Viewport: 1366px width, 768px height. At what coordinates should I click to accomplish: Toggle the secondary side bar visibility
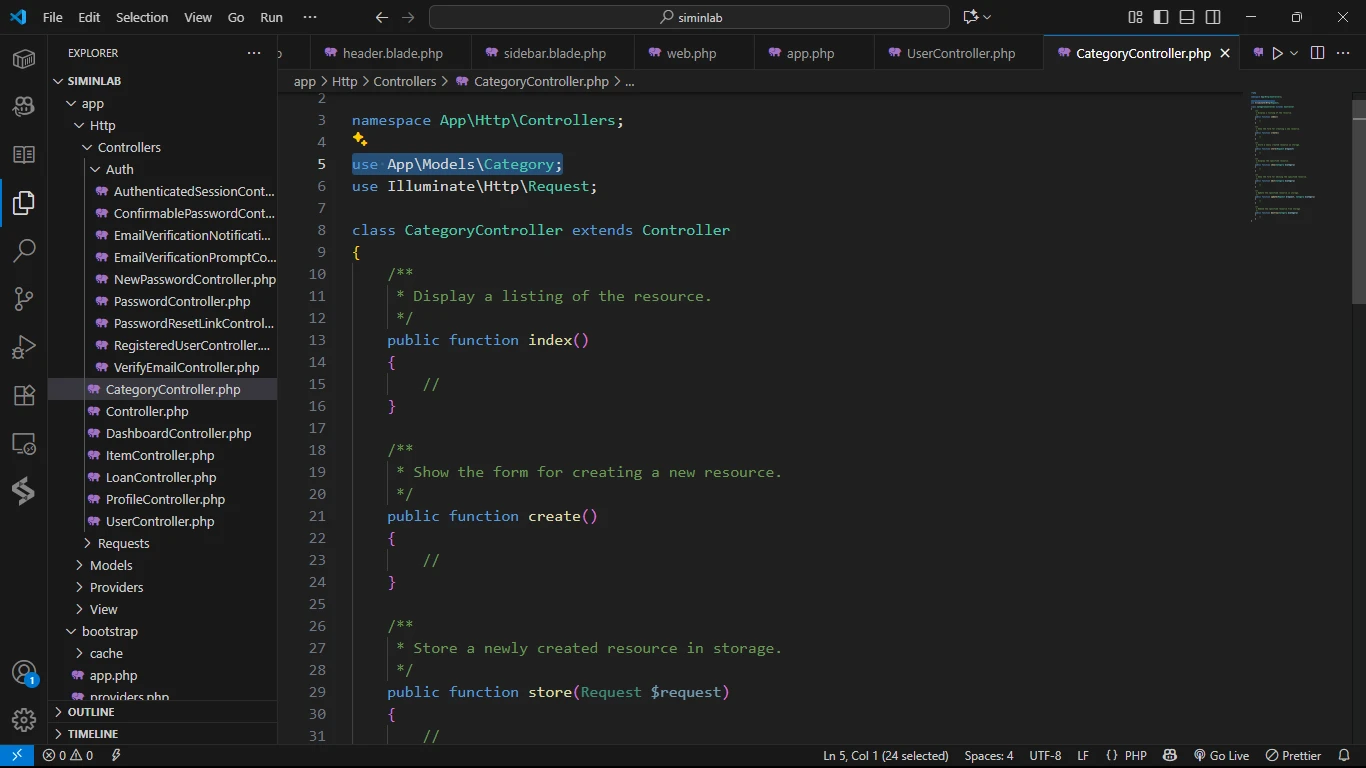pos(1212,17)
